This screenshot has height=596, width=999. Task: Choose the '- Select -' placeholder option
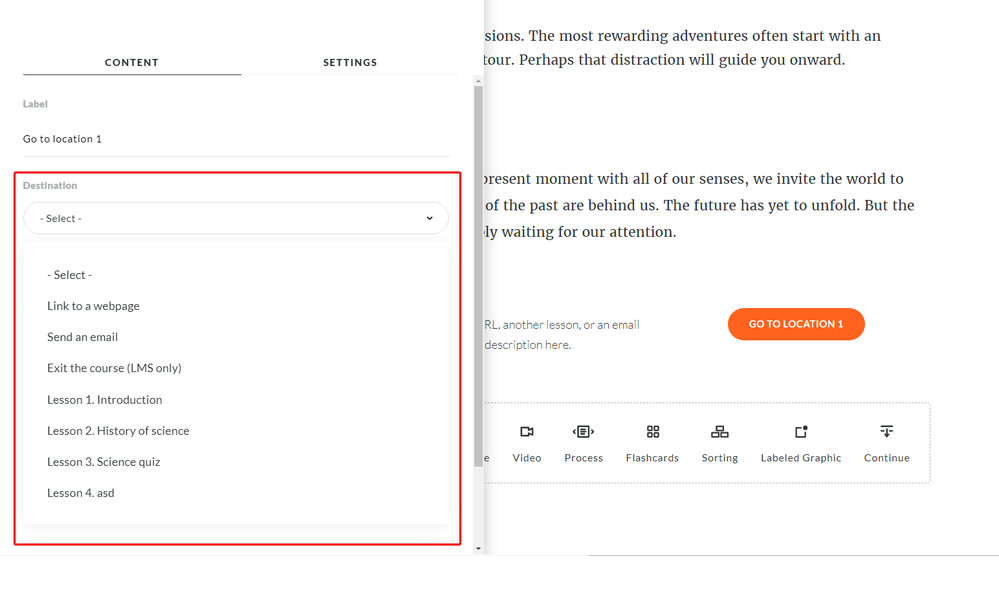[70, 275]
